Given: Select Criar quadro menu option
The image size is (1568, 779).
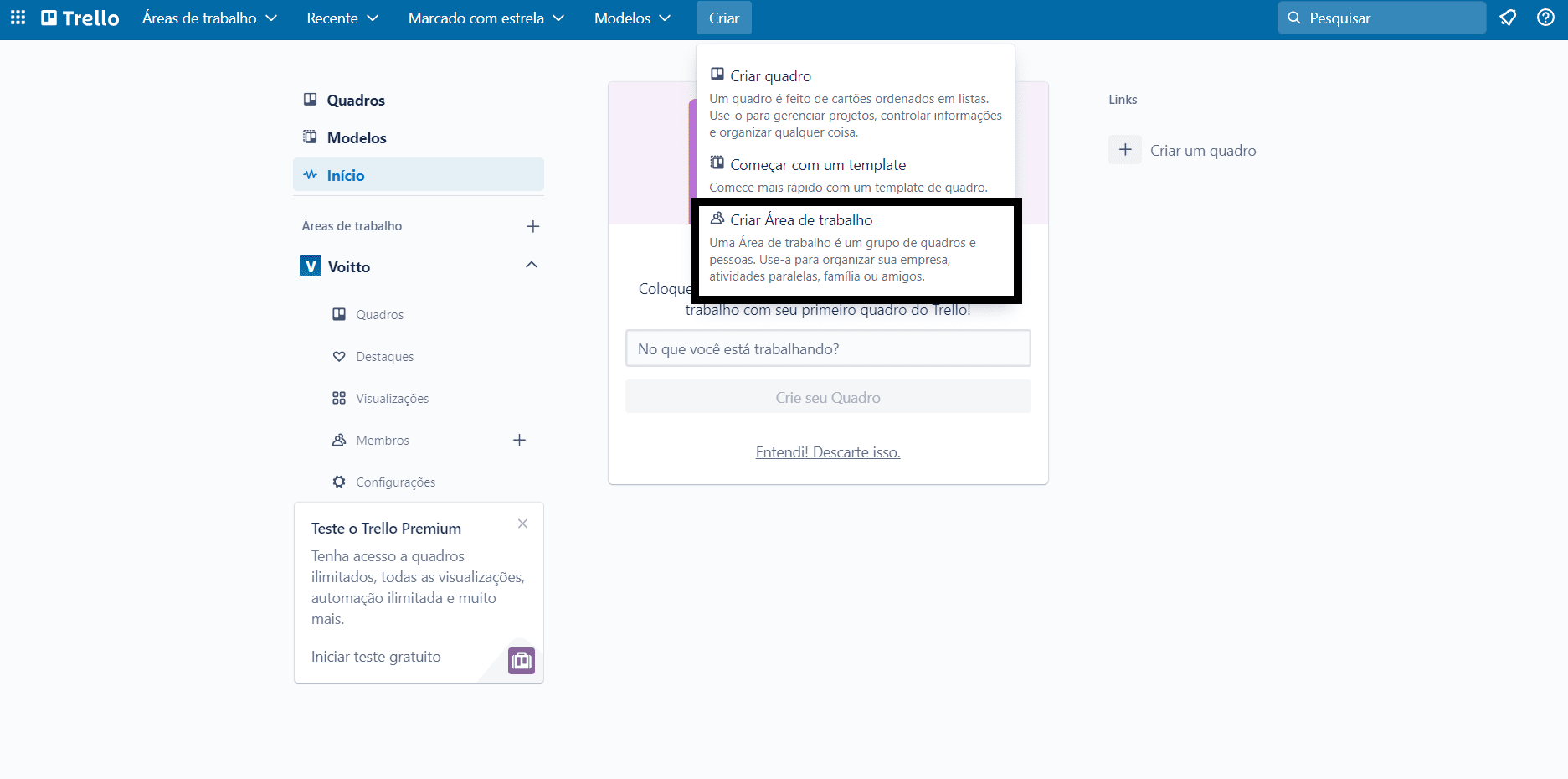Looking at the screenshot, I should coord(856,103).
